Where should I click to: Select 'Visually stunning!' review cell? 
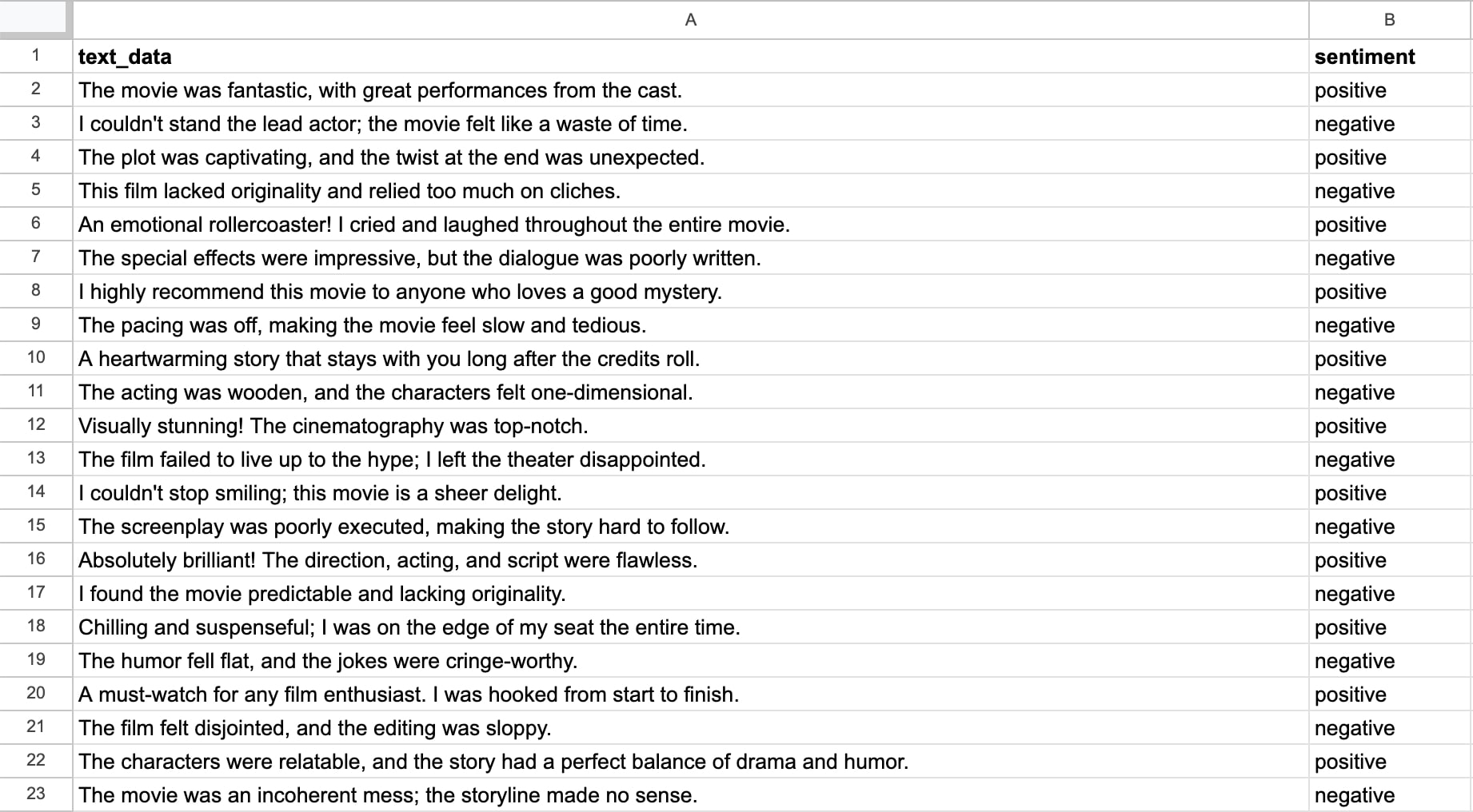pos(691,426)
